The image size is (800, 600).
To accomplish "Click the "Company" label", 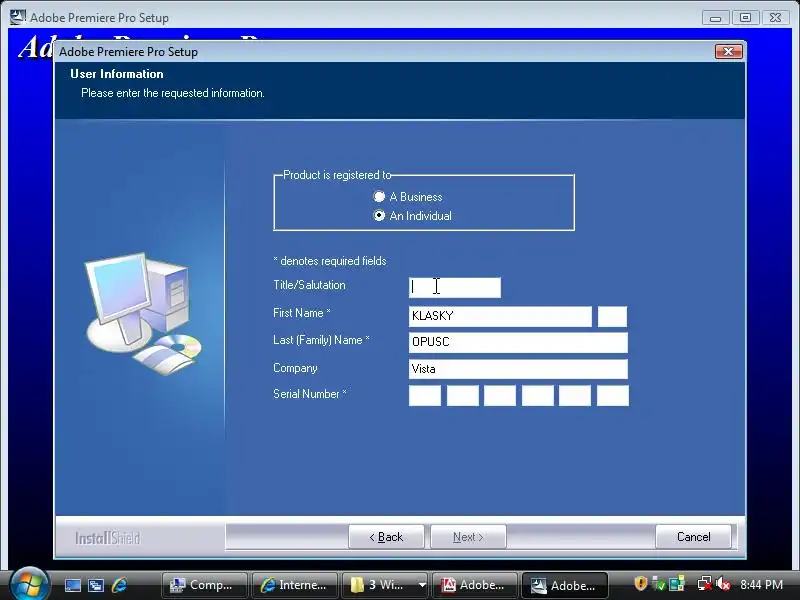I will pyautogui.click(x=295, y=368).
